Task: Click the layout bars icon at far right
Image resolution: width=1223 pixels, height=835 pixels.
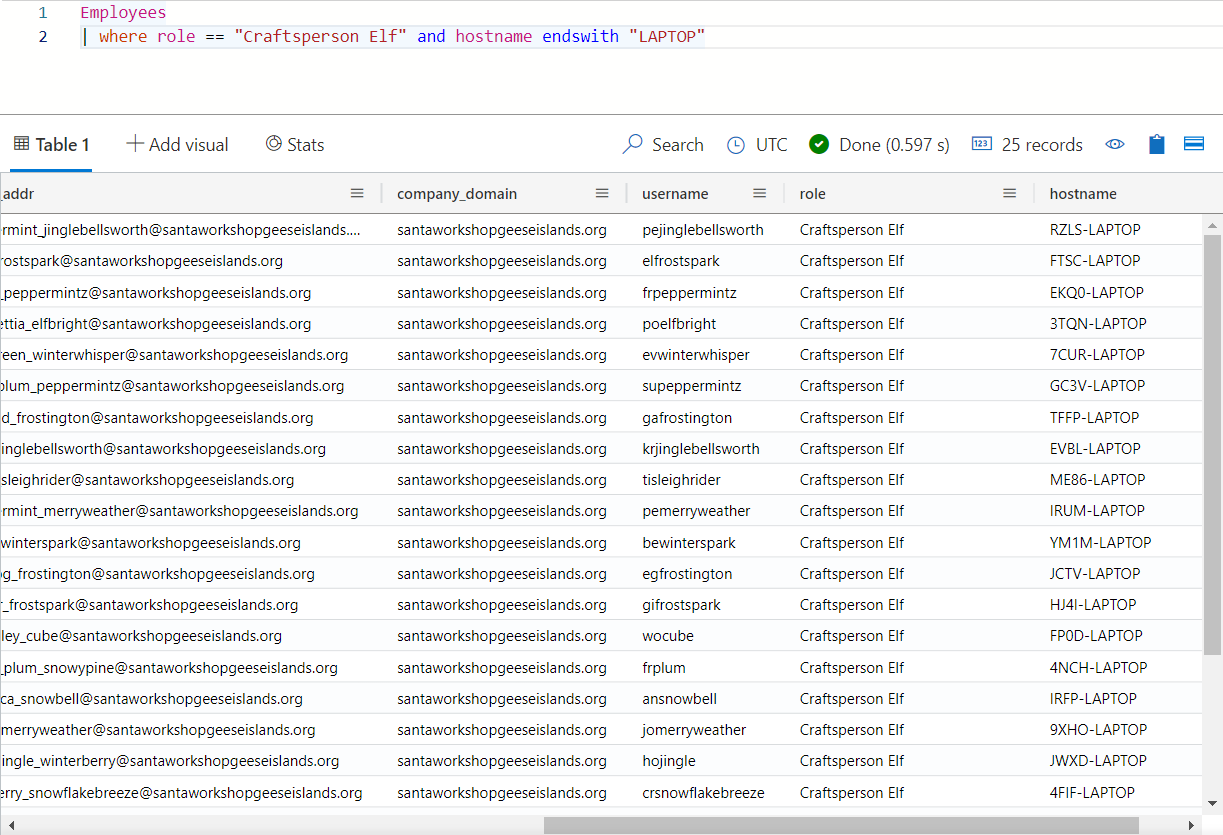Action: [x=1193, y=144]
